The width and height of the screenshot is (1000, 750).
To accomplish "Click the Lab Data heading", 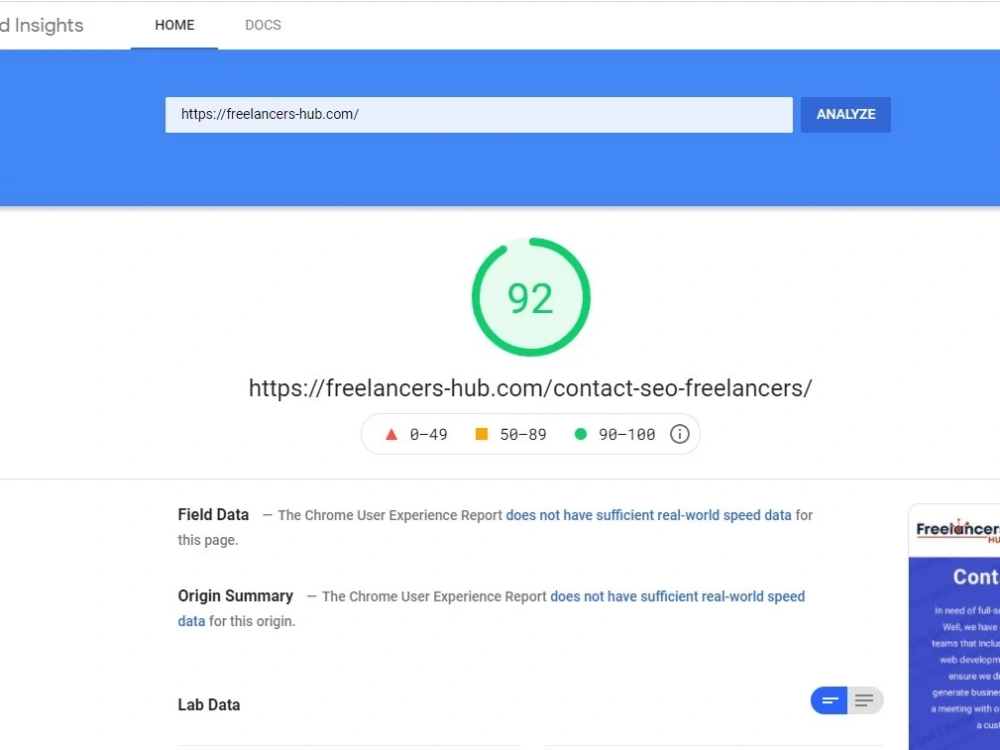I will tap(209, 705).
